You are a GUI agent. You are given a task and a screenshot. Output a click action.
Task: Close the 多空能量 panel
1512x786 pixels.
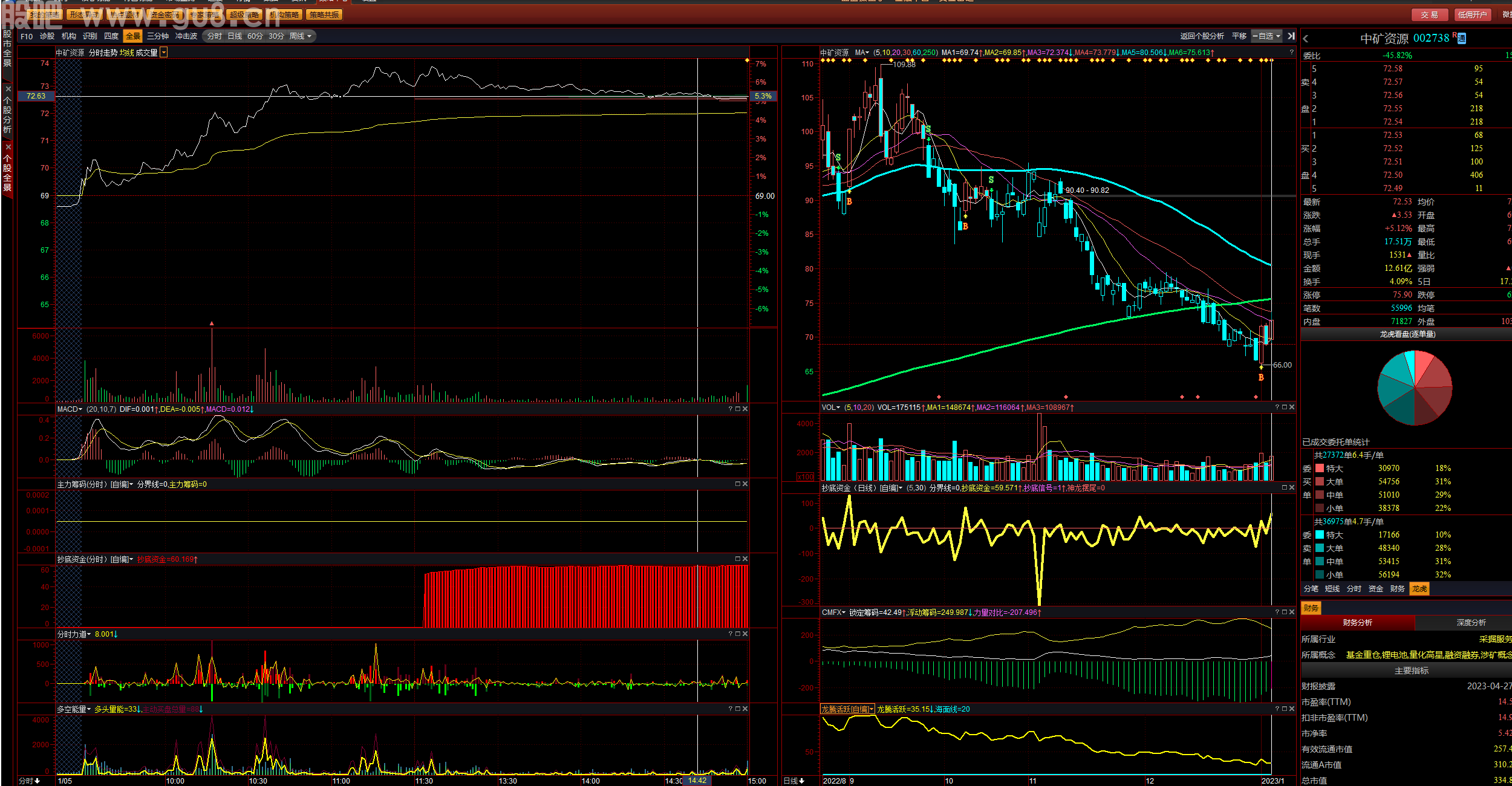[x=745, y=709]
